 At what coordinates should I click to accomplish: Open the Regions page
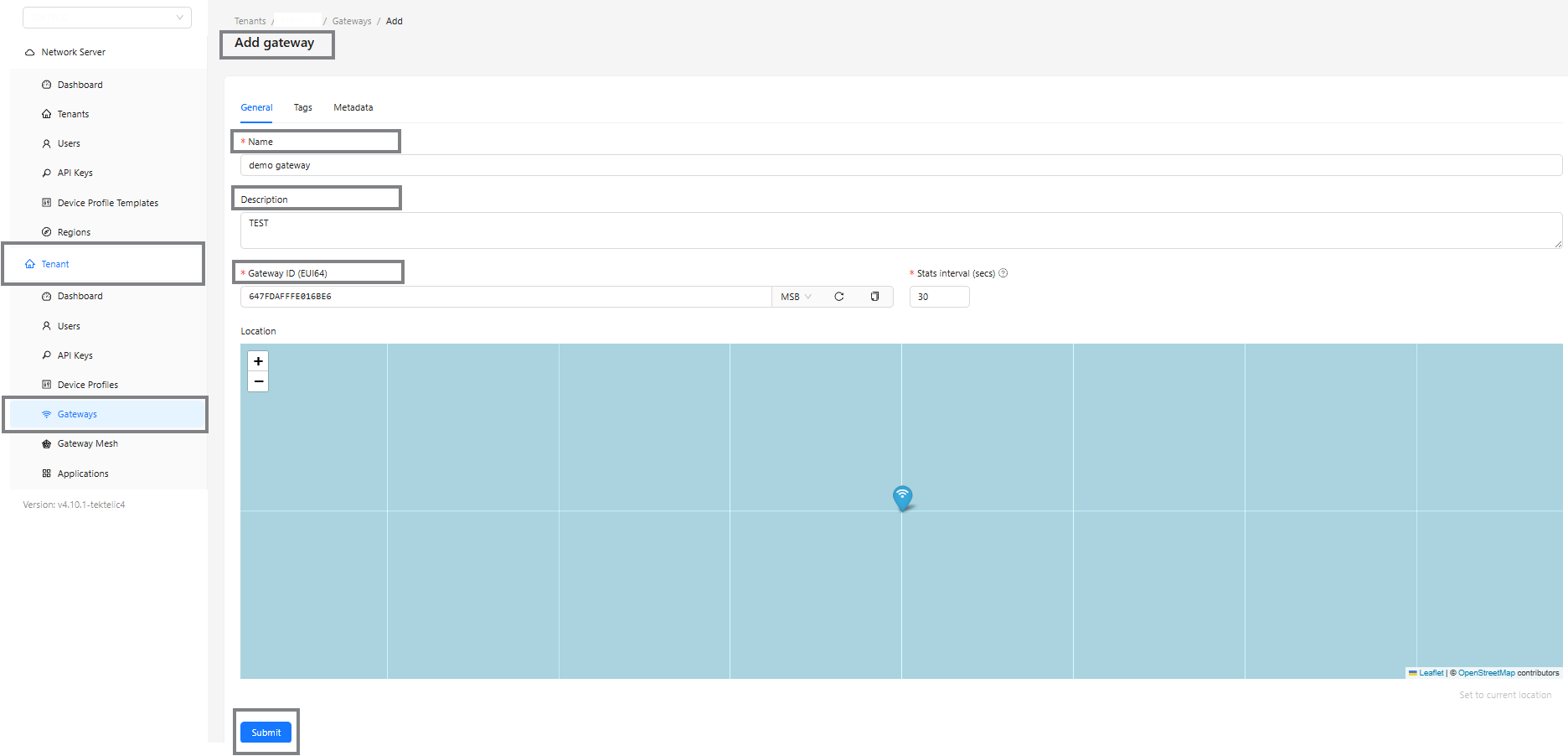click(74, 231)
